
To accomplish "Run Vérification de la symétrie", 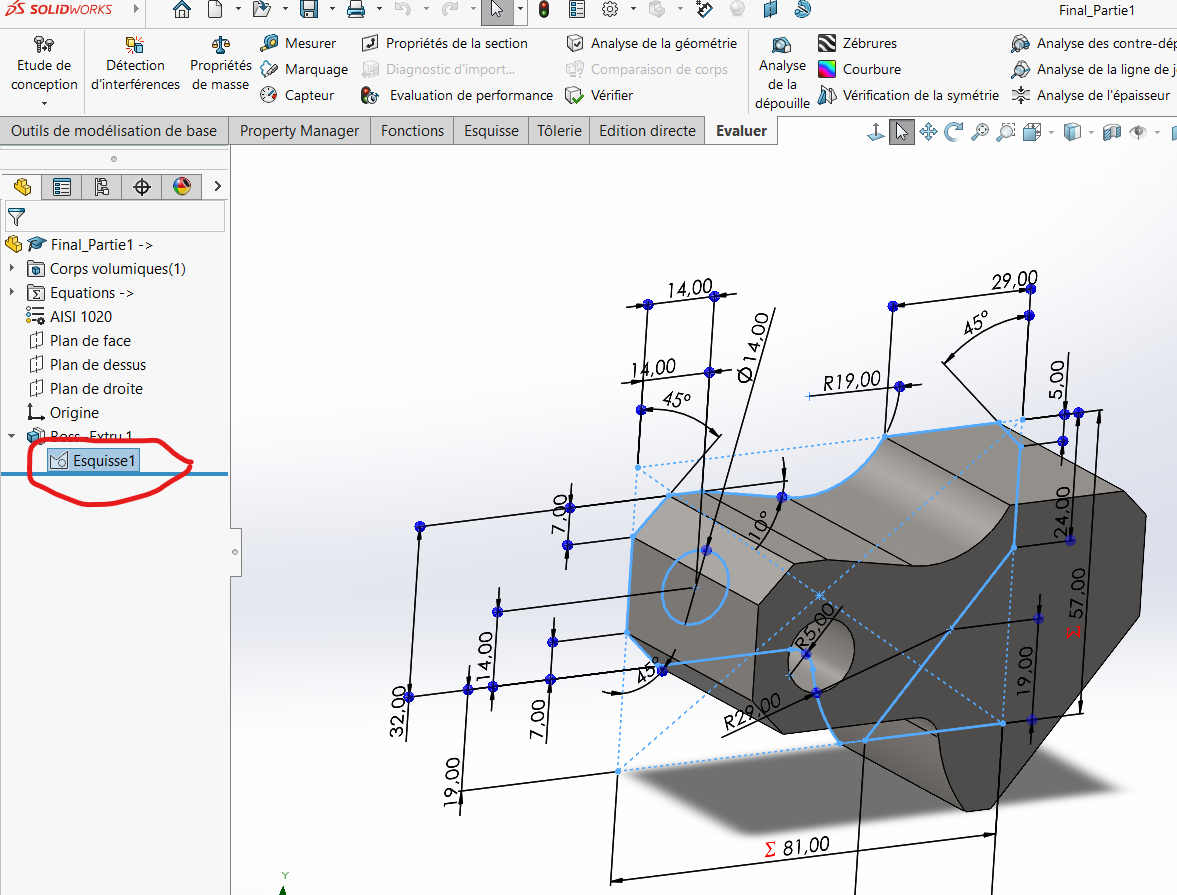I will (x=908, y=95).
